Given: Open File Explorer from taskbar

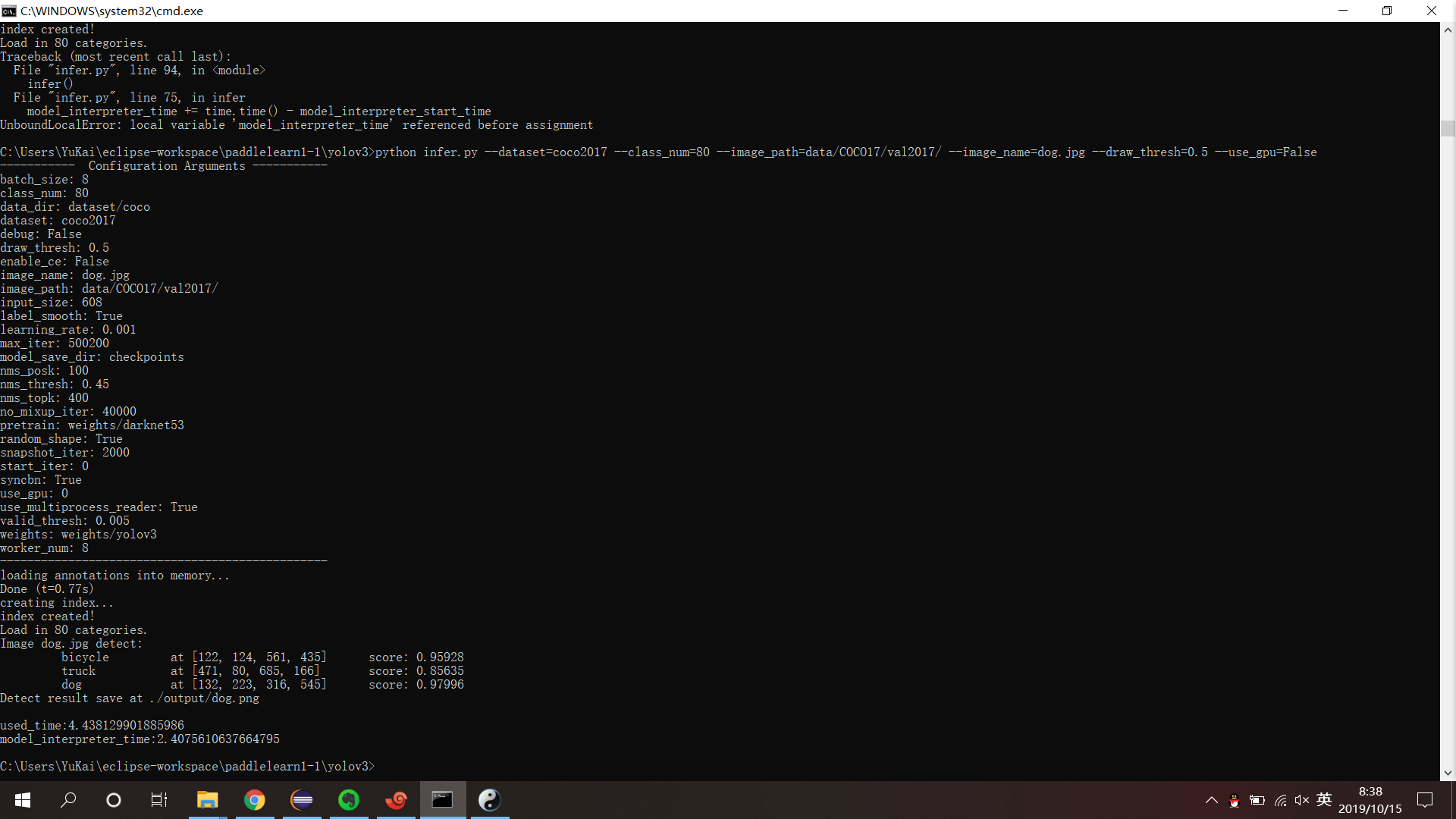Looking at the screenshot, I should [207, 800].
